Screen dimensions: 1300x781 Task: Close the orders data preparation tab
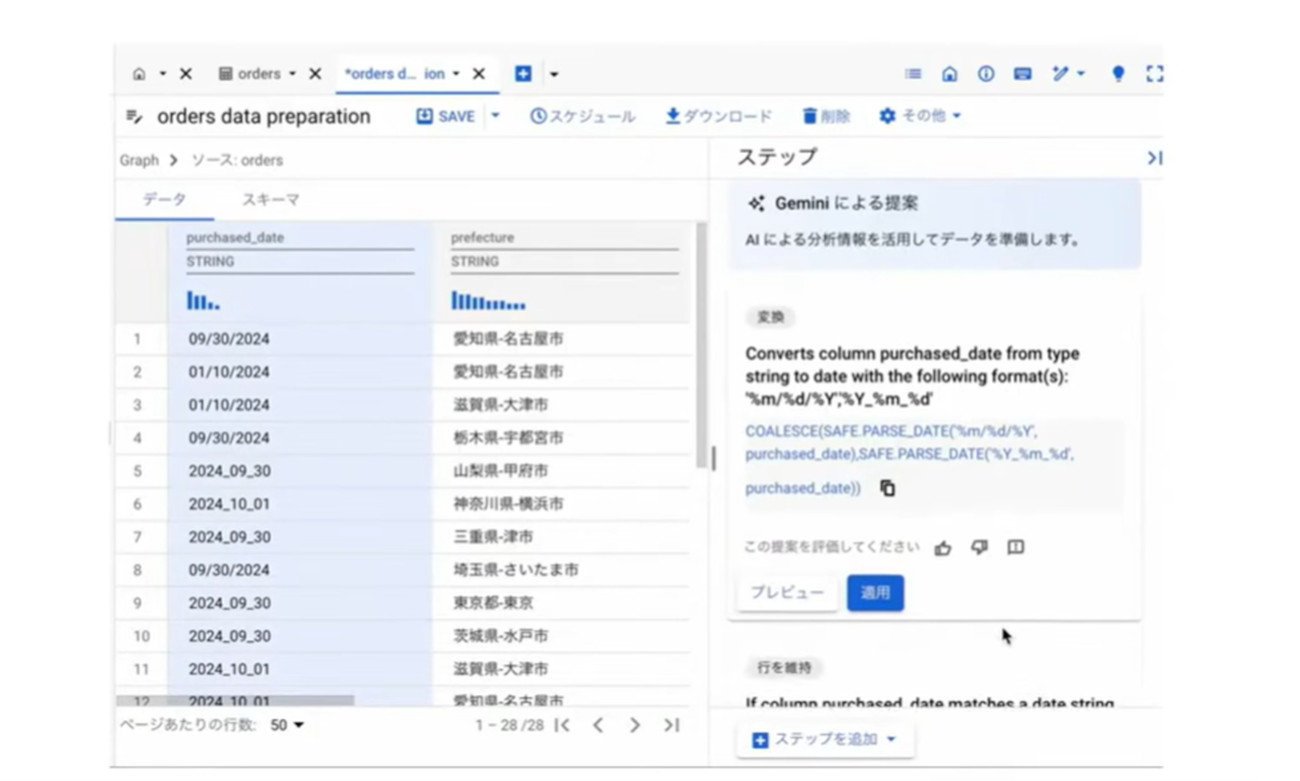pos(479,74)
